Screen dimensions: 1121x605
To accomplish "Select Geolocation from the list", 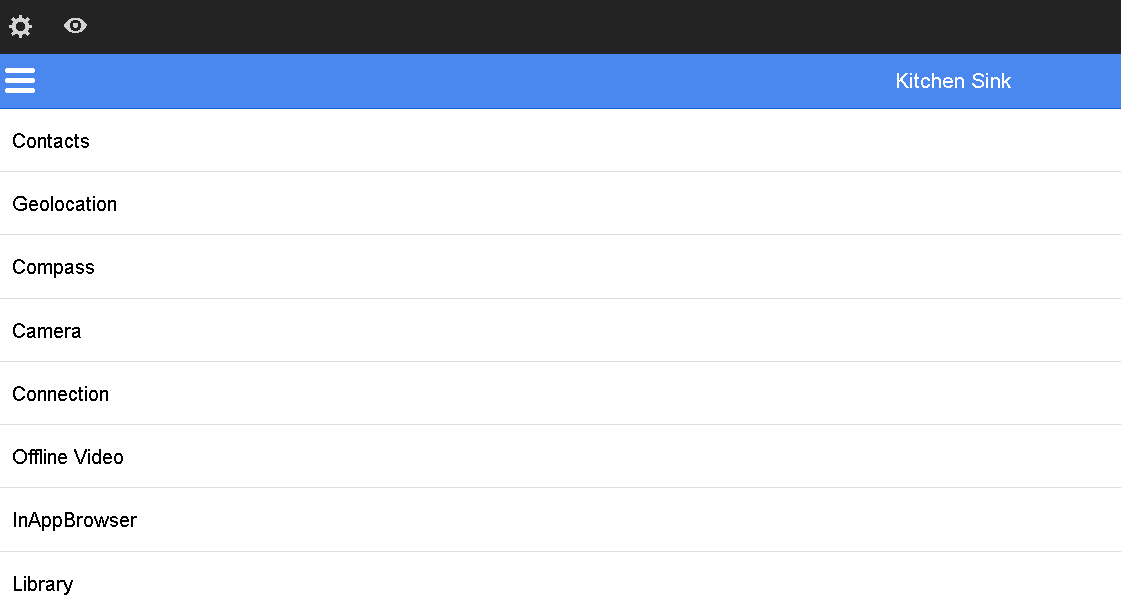I will (x=560, y=204).
